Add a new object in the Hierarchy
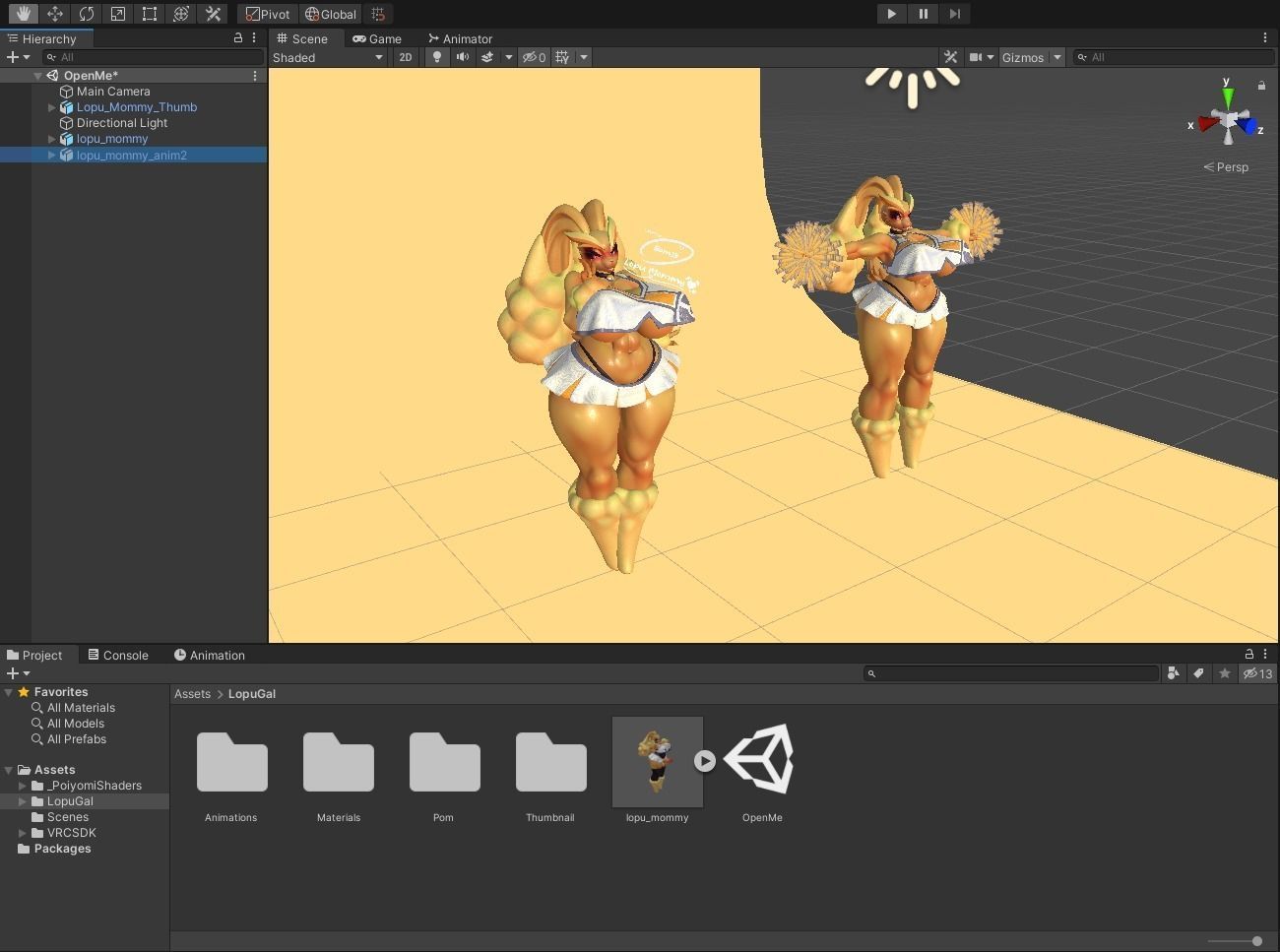 click(19, 57)
